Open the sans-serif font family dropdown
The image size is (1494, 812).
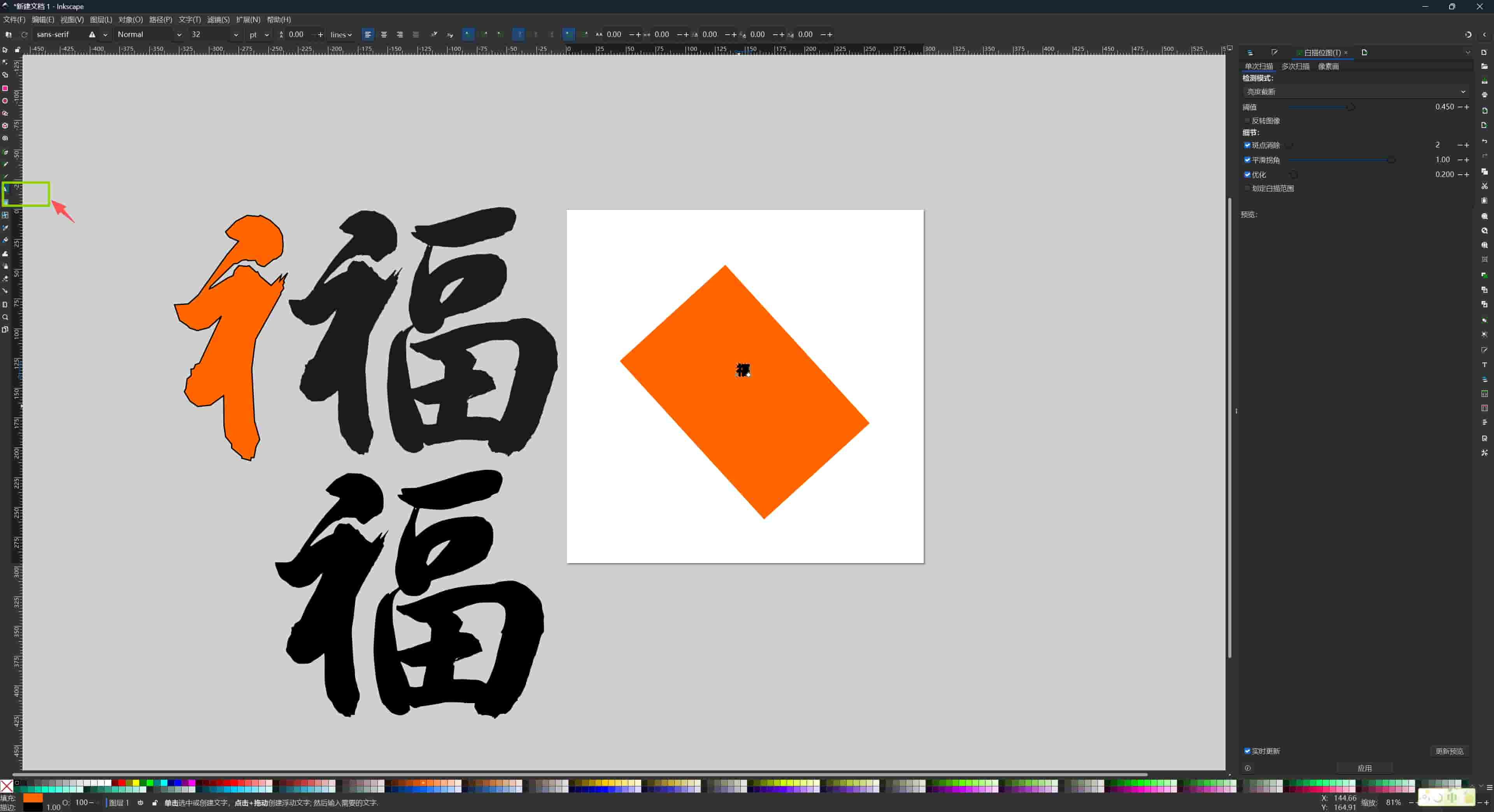[x=105, y=34]
